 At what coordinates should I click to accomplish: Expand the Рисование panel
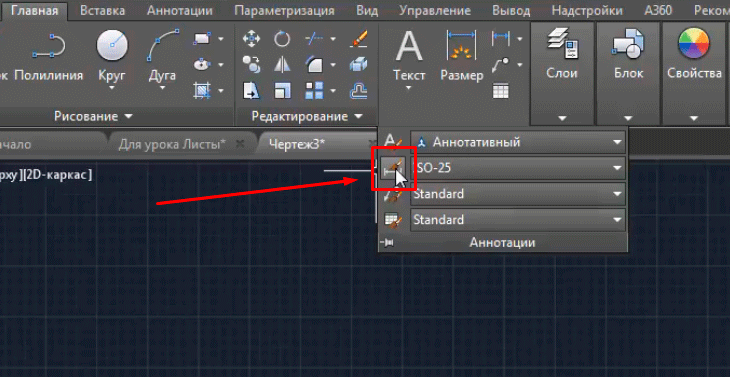(93, 116)
